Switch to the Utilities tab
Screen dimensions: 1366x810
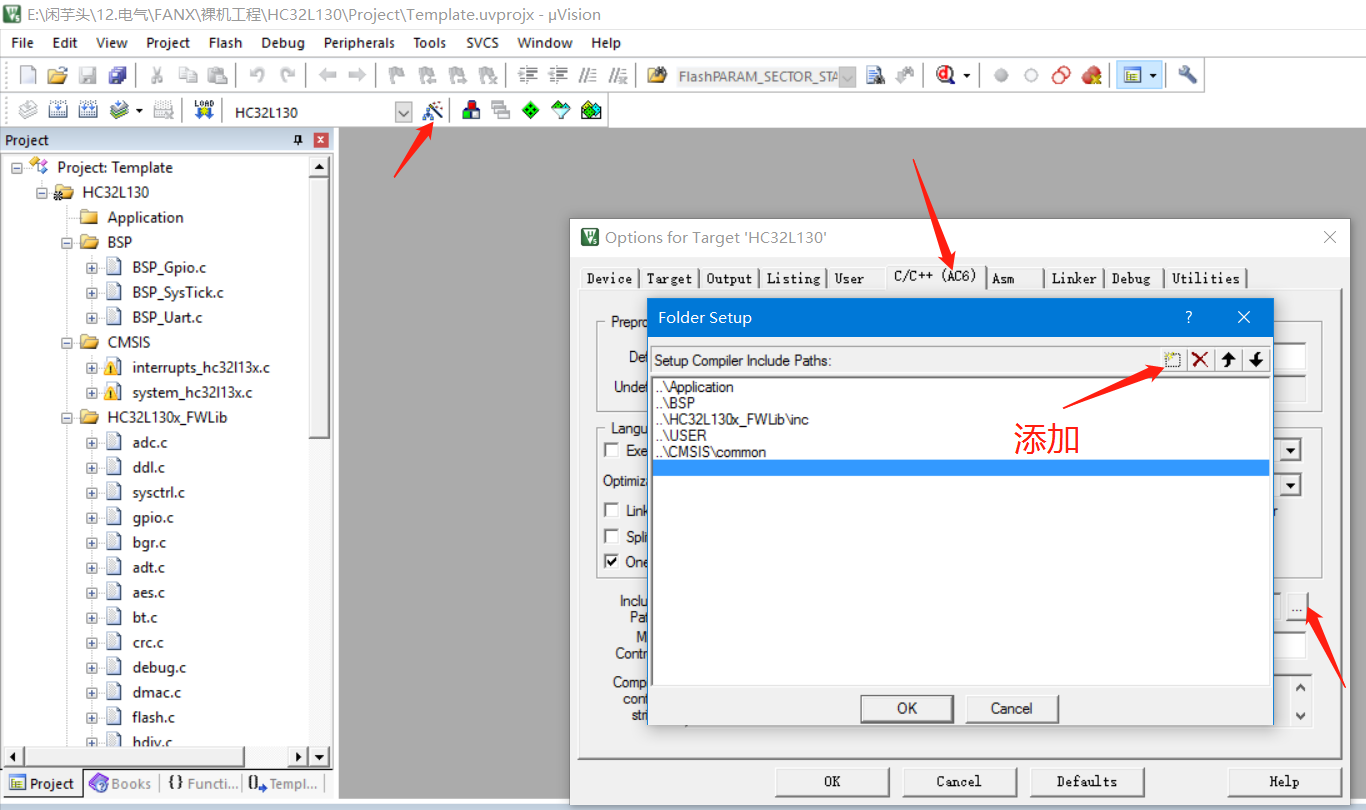click(x=1205, y=279)
